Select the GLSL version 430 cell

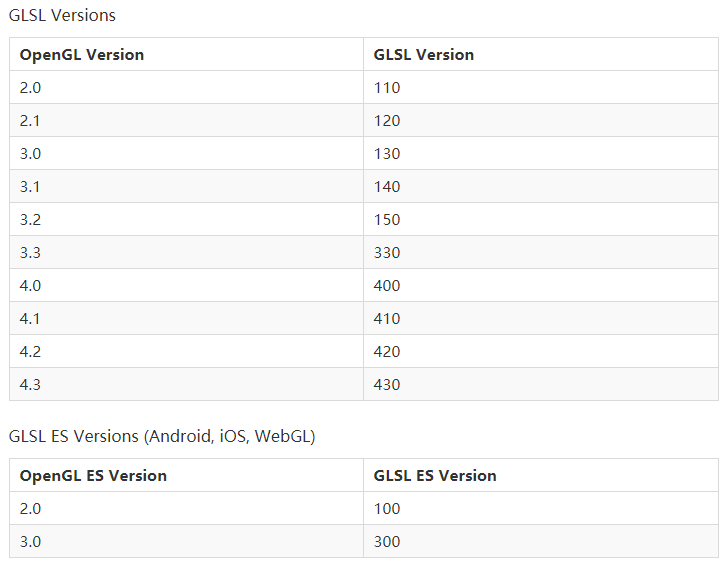tap(387, 385)
